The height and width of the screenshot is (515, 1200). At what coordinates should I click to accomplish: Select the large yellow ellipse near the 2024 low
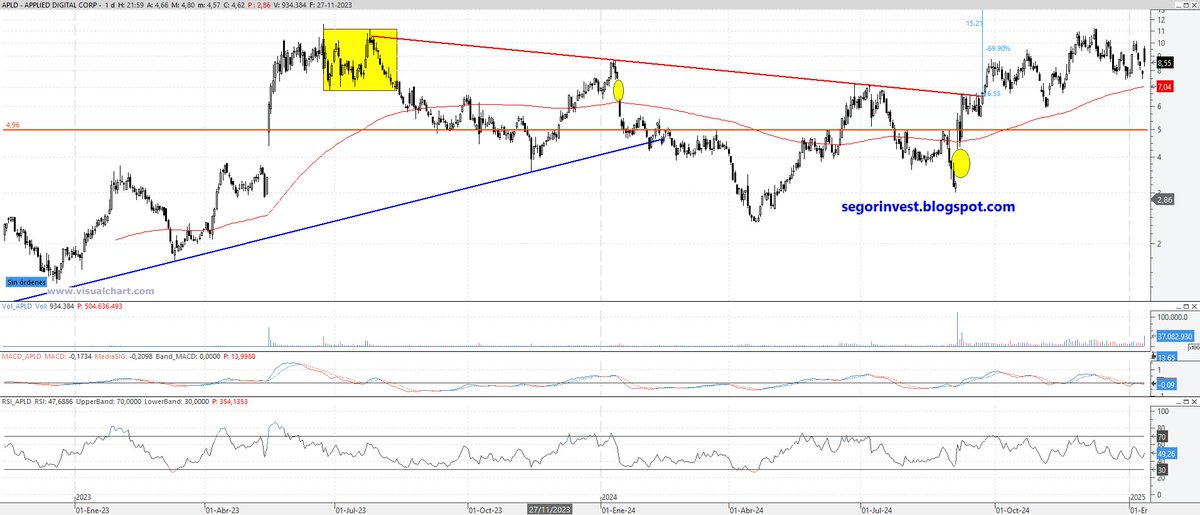(x=961, y=163)
